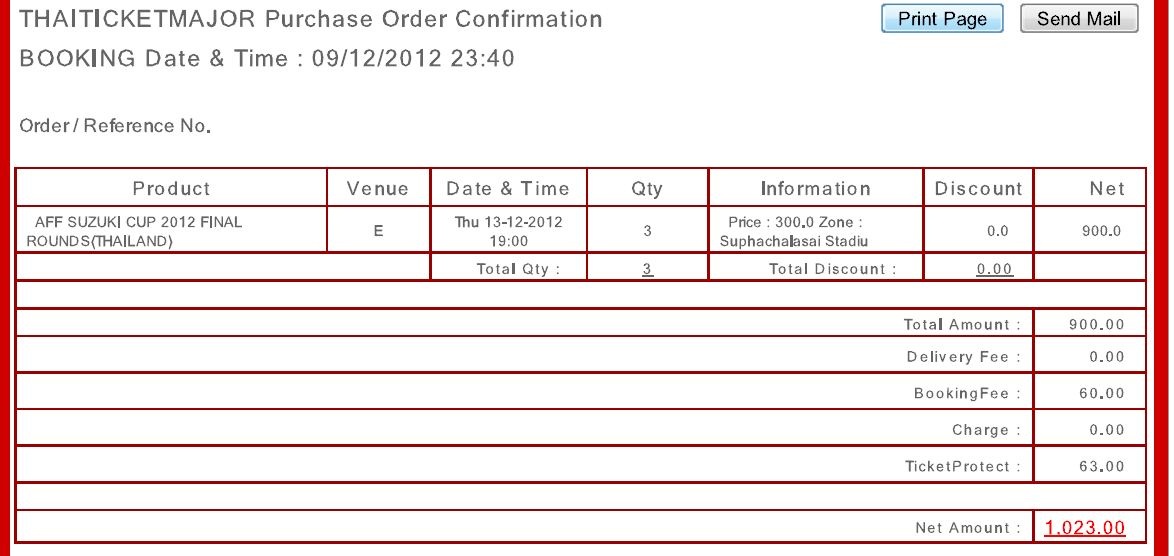
Task: Select the Venue column header
Action: click(x=378, y=188)
